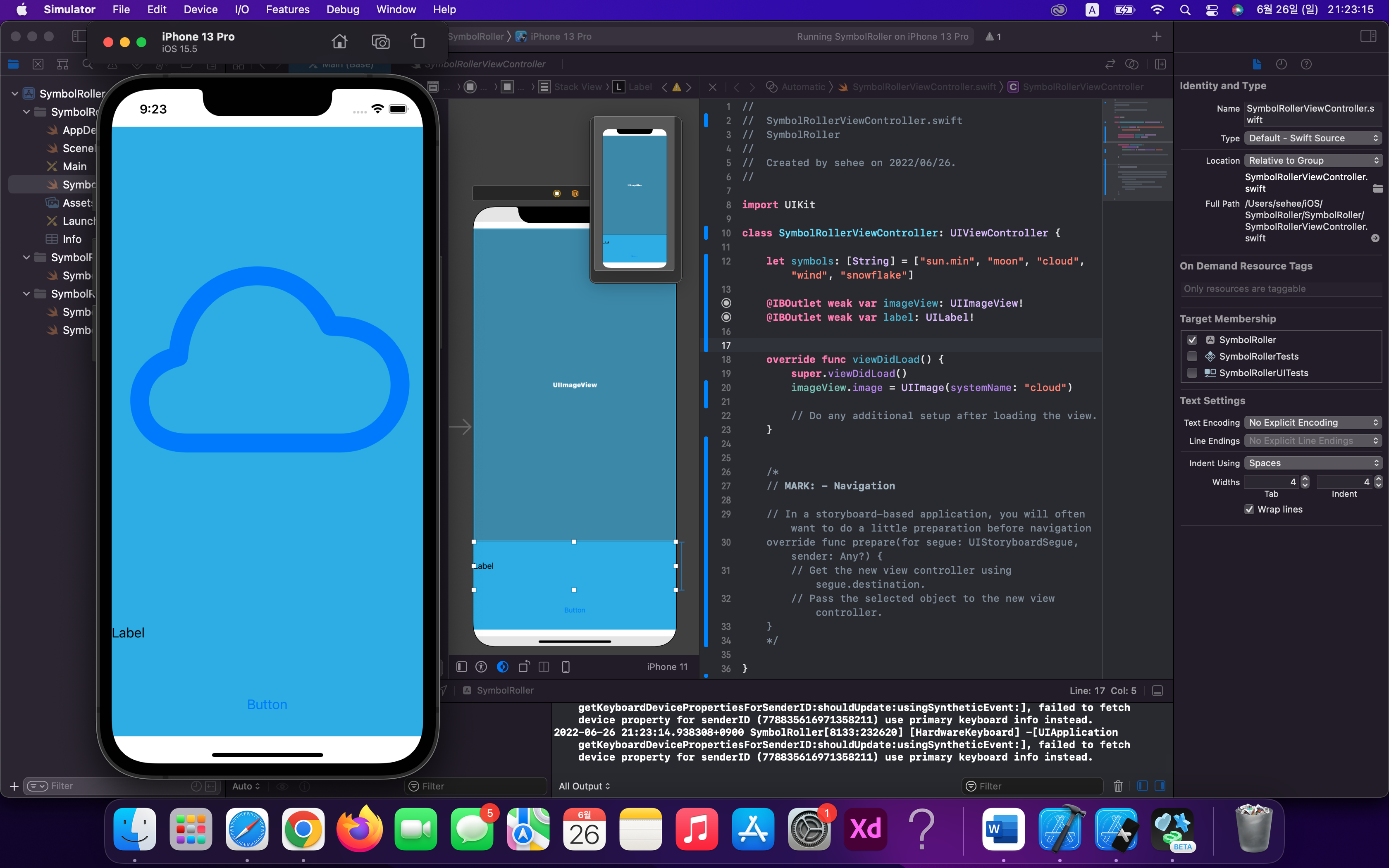Click the Add editor plus icon
The image size is (1389, 868).
[x=1157, y=37]
